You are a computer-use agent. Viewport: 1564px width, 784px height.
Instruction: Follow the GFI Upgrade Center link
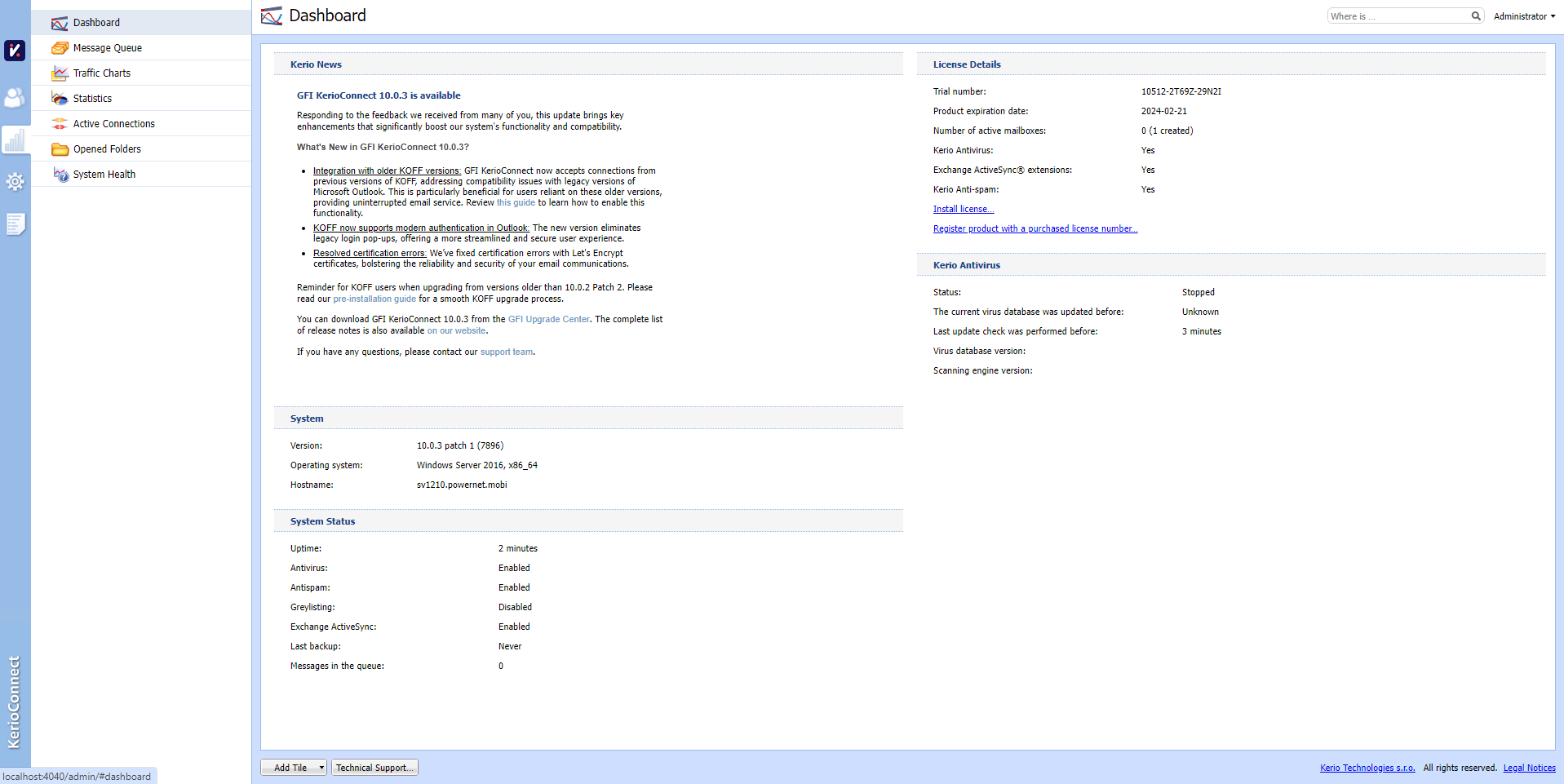pos(548,320)
